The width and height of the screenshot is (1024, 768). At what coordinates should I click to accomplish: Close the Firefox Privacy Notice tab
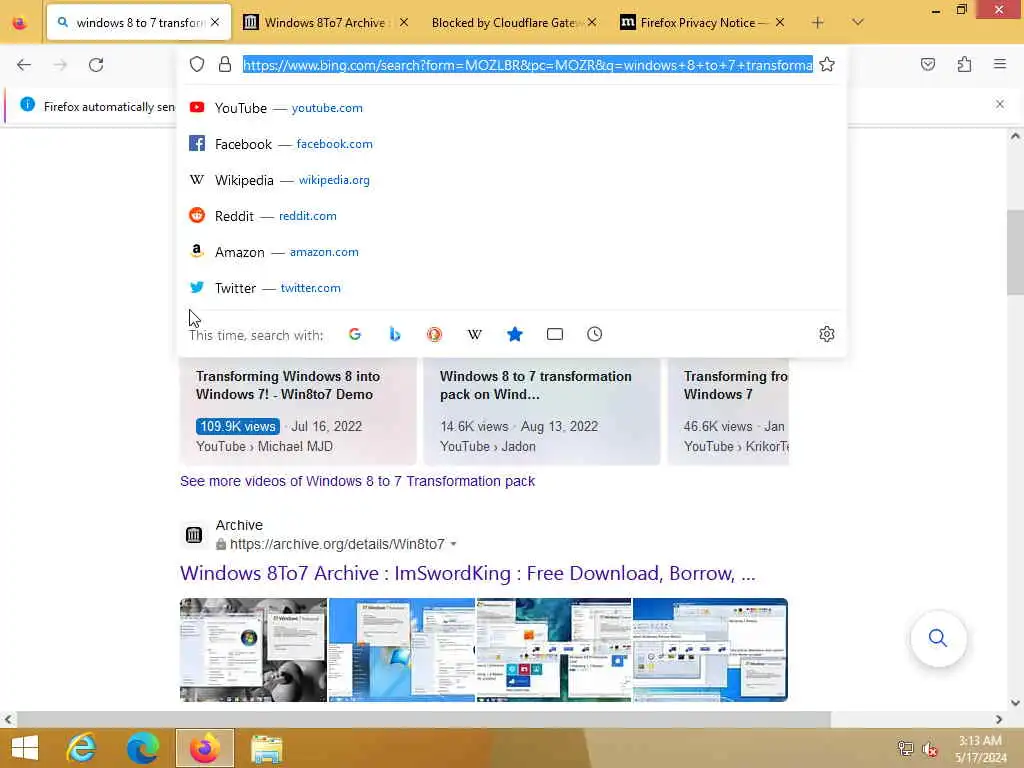pyautogui.click(x=780, y=23)
